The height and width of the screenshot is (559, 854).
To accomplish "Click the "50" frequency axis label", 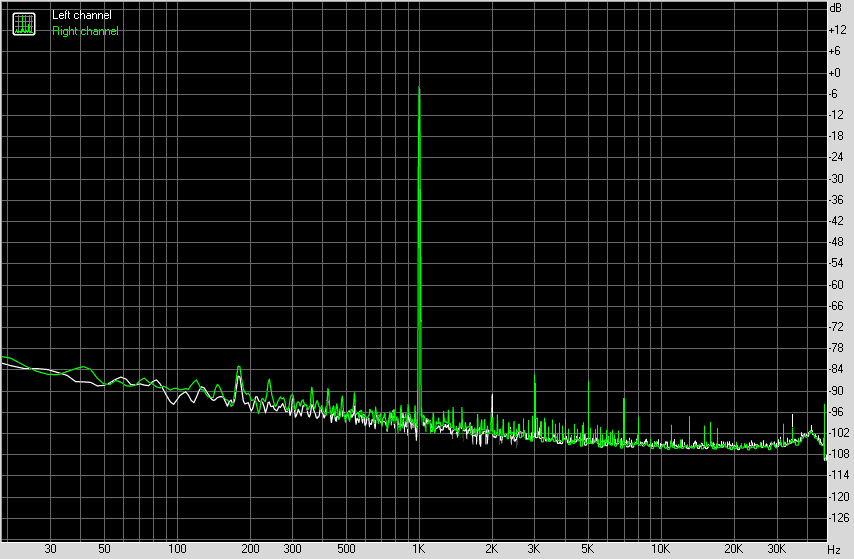I will (x=104, y=549).
